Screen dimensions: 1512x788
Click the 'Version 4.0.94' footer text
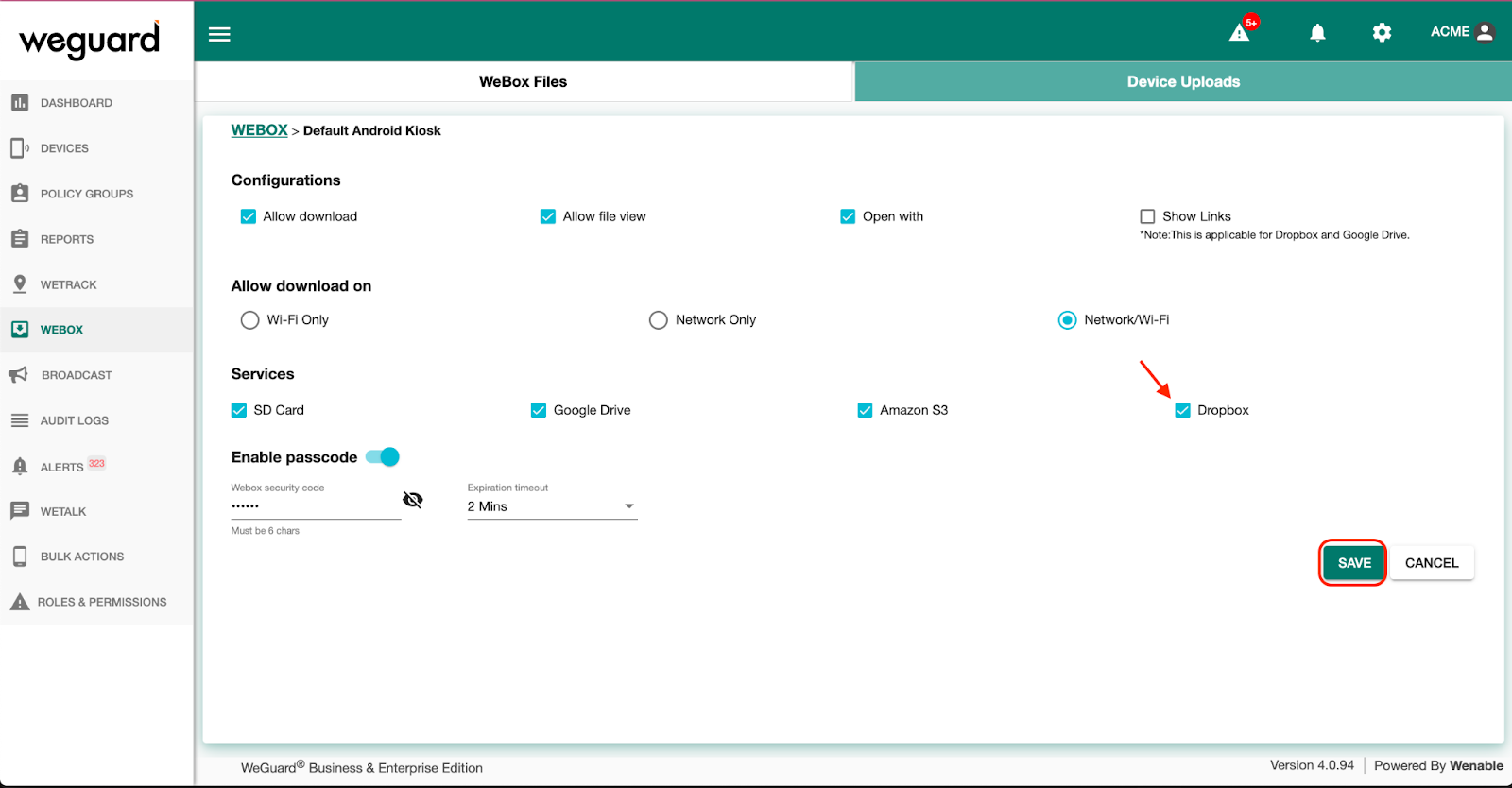[x=1312, y=765]
